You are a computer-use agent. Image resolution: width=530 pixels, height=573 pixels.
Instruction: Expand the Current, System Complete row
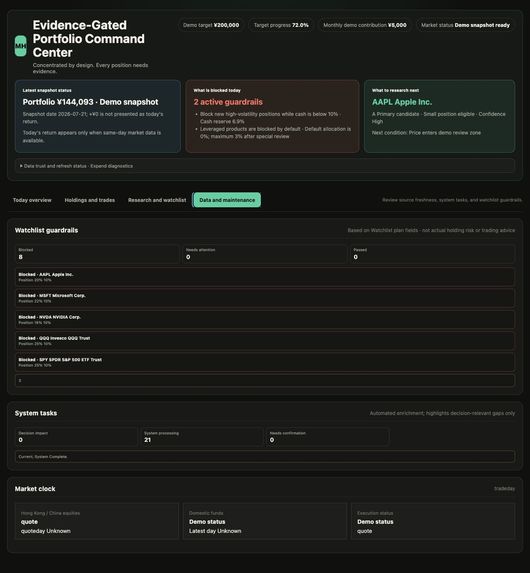point(265,456)
